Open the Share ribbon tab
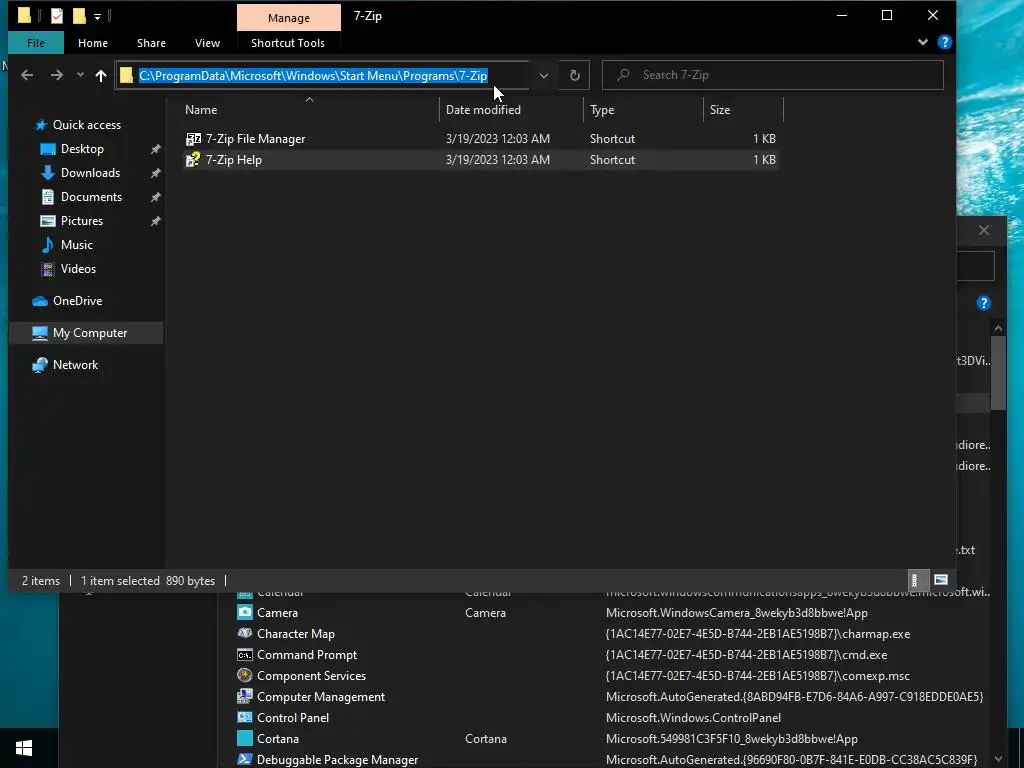Viewport: 1024px width, 768px height. click(151, 43)
